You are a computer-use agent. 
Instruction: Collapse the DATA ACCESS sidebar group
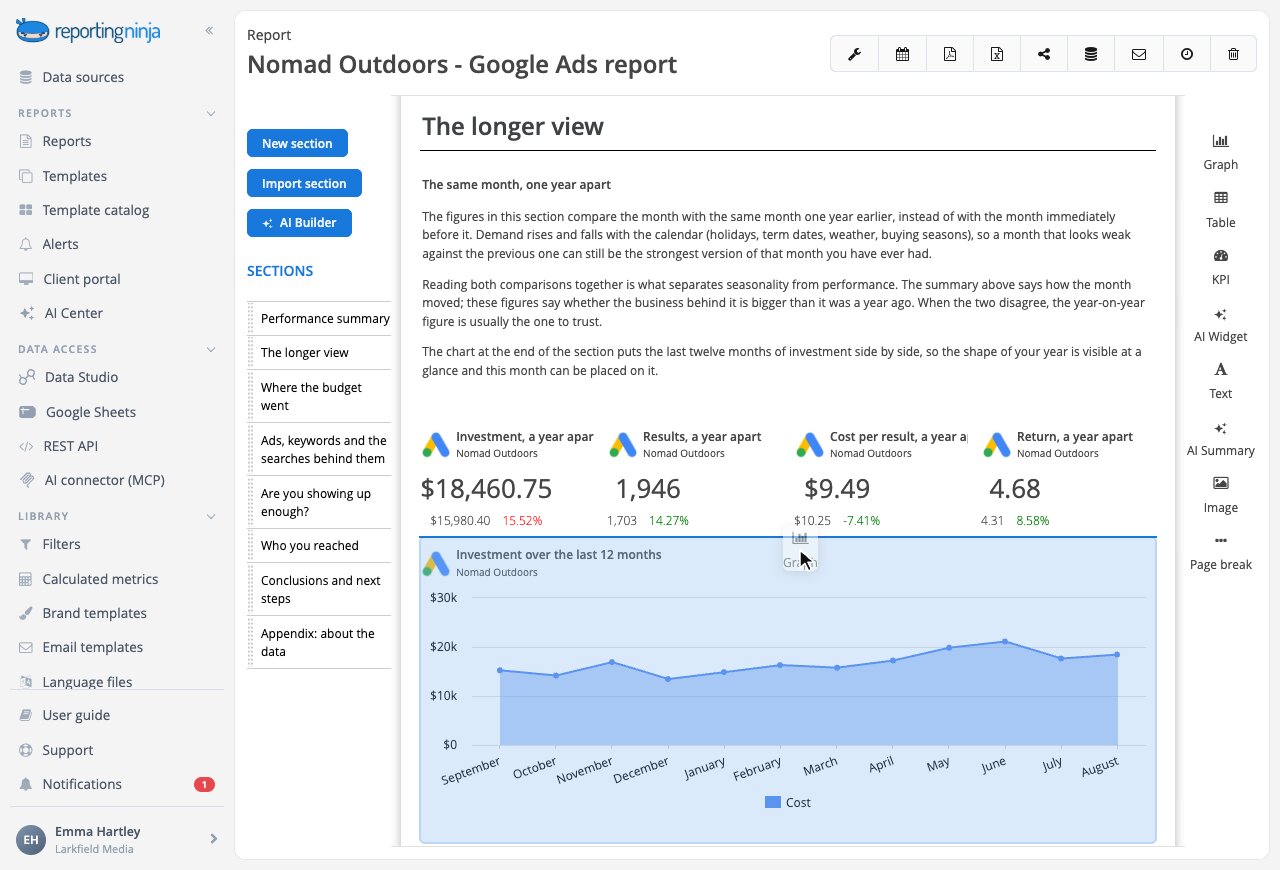pyautogui.click(x=211, y=349)
